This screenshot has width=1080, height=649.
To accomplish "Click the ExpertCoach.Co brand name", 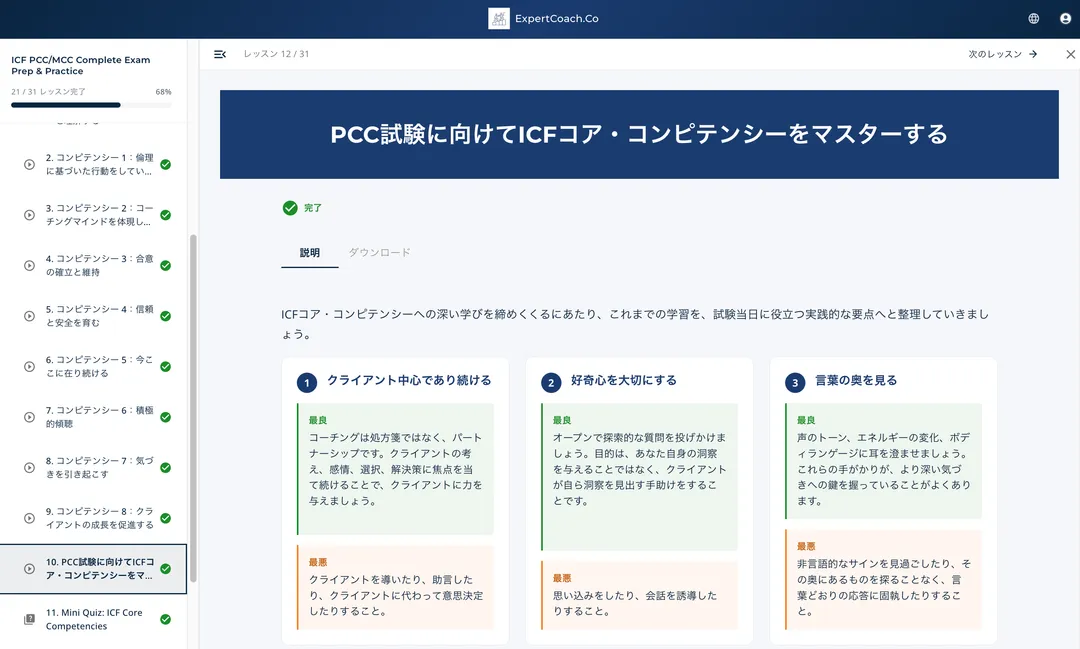I will 557,19.
